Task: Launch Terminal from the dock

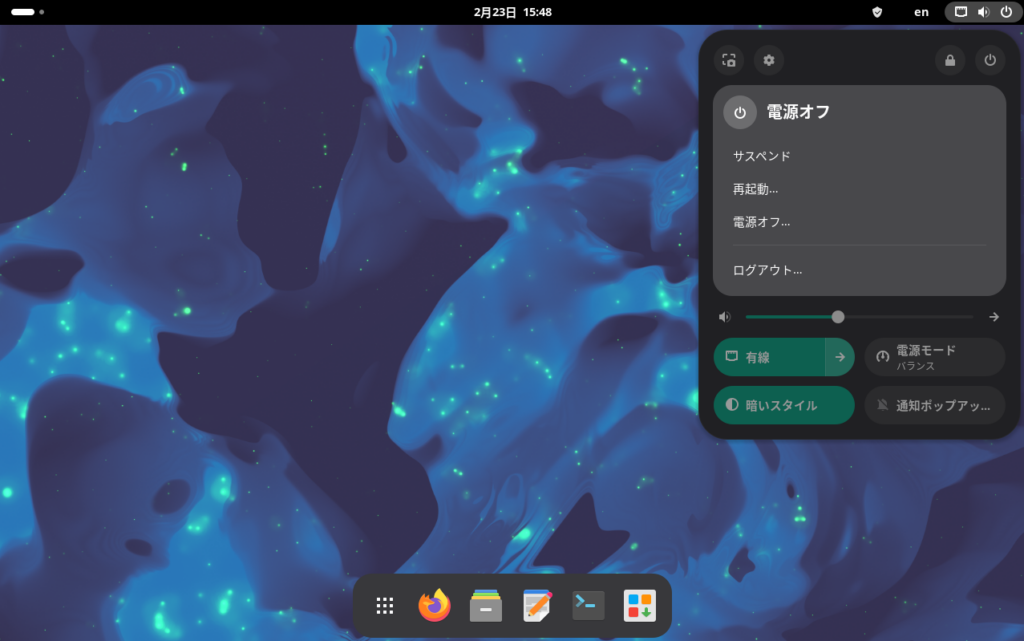Action: (x=588, y=605)
